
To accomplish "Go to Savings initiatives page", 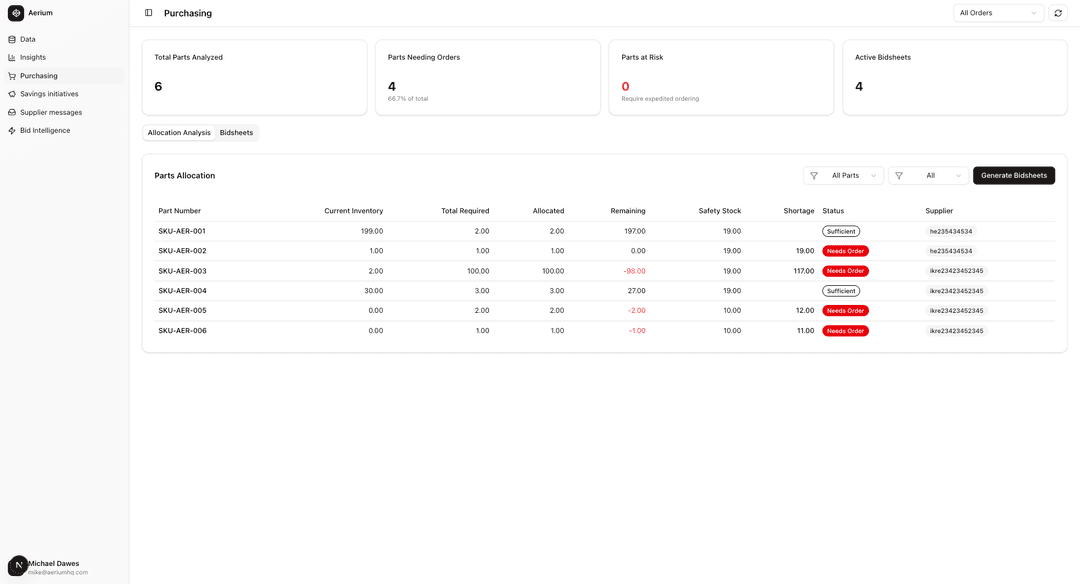I will point(49,94).
